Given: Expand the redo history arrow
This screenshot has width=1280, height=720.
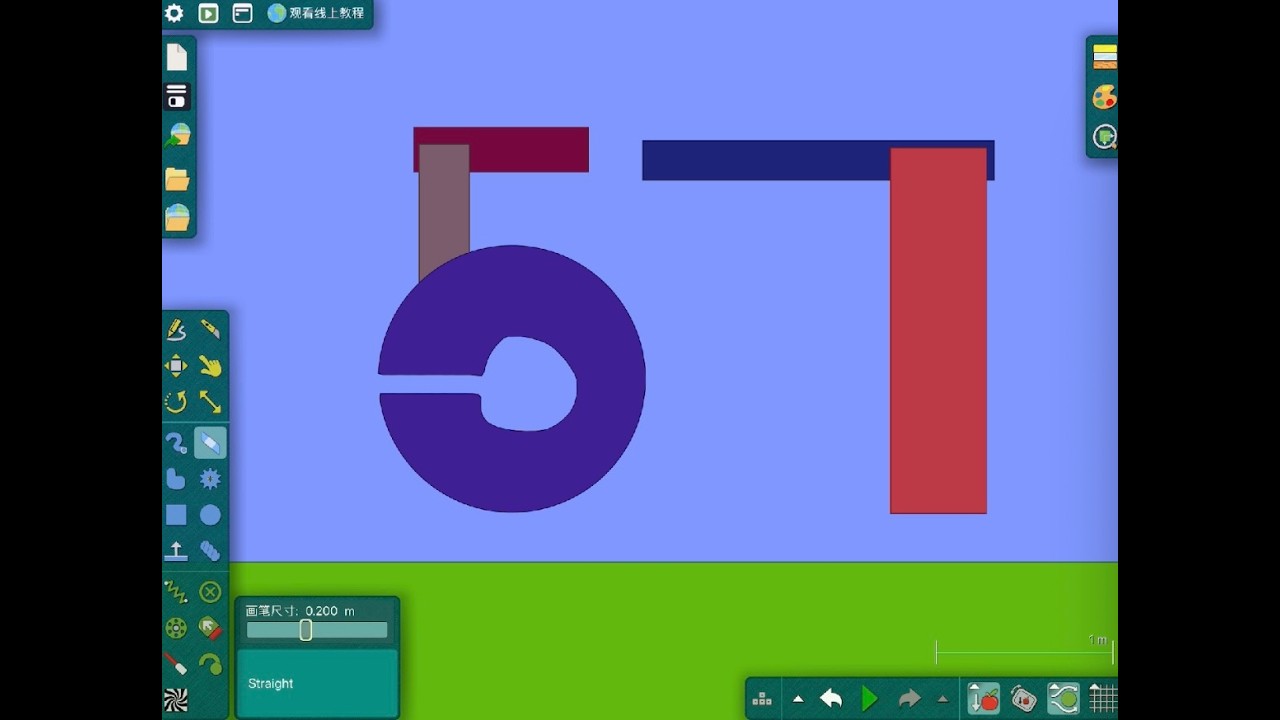Looking at the screenshot, I should 942,699.
